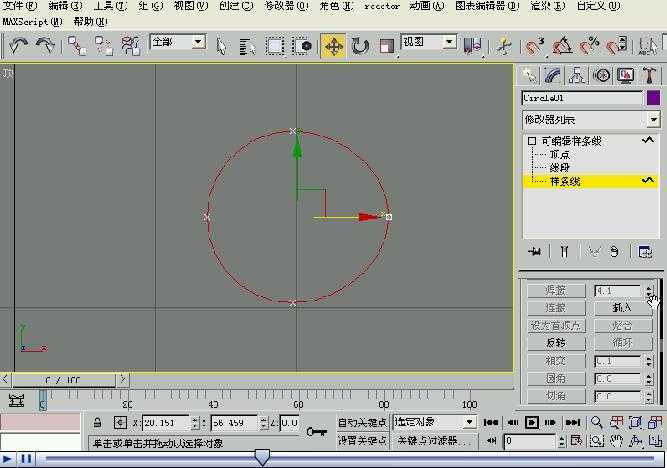Click the Rectangular Selection Region icon

(275, 46)
